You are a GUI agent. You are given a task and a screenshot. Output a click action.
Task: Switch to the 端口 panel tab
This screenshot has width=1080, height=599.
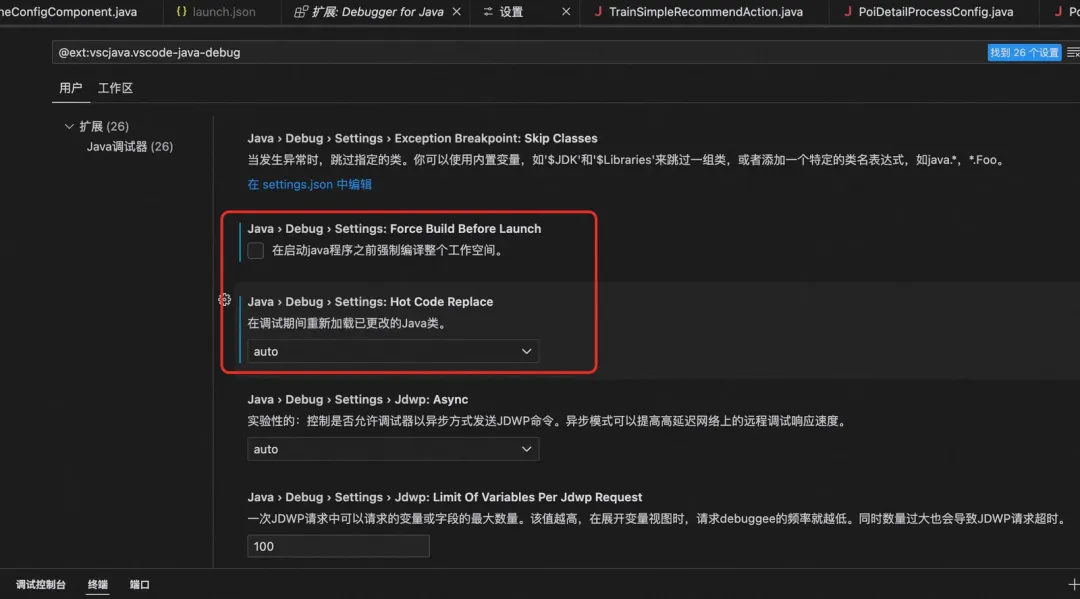point(139,584)
